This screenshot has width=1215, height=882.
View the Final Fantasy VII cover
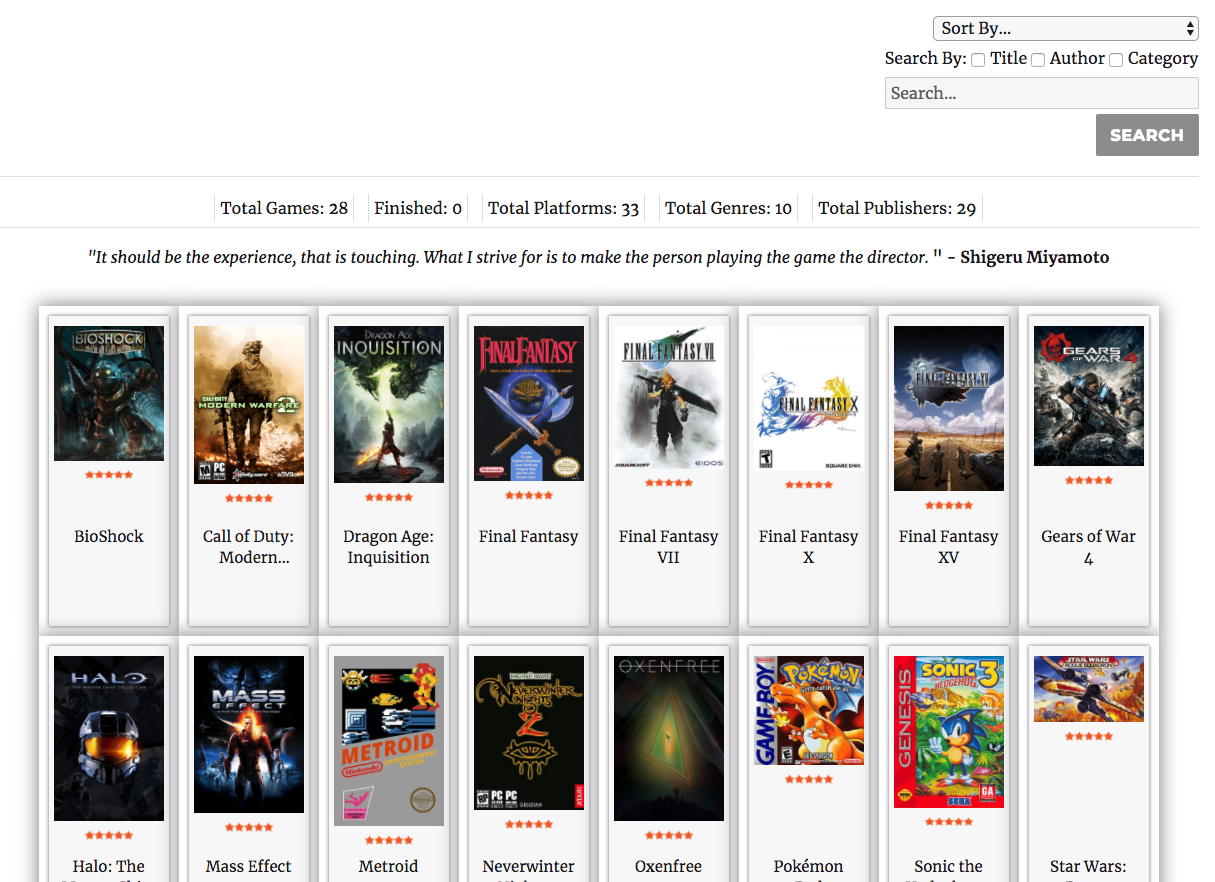669,397
